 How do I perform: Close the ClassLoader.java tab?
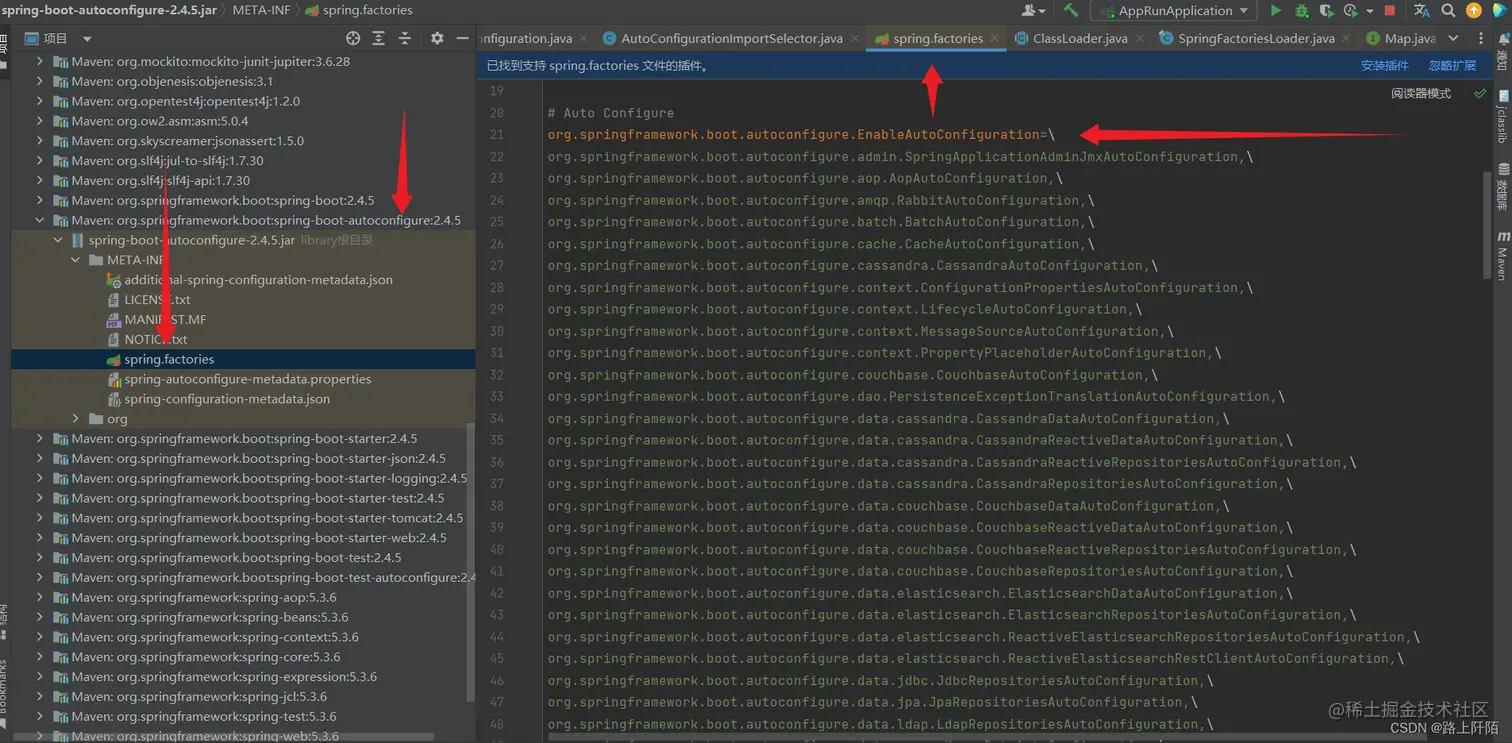(x=1141, y=38)
